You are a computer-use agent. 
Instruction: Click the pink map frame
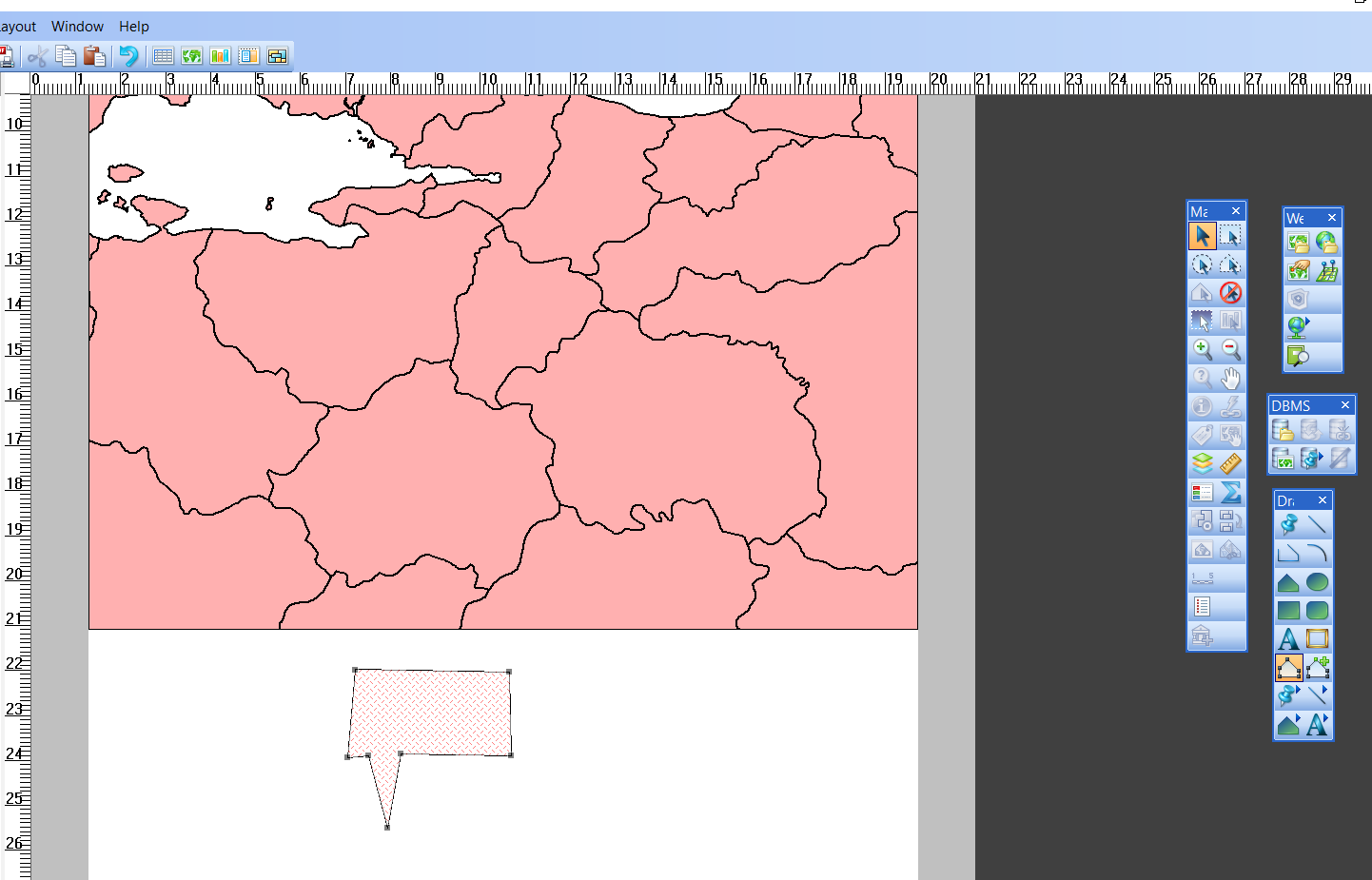pyautogui.click(x=503, y=362)
